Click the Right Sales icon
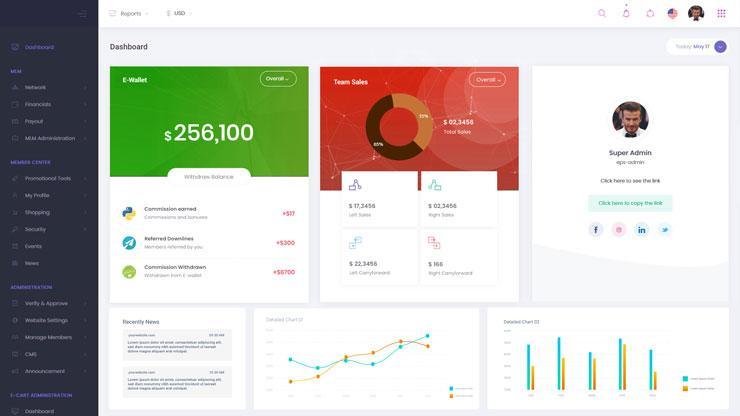This screenshot has width=740, height=416. (x=435, y=185)
